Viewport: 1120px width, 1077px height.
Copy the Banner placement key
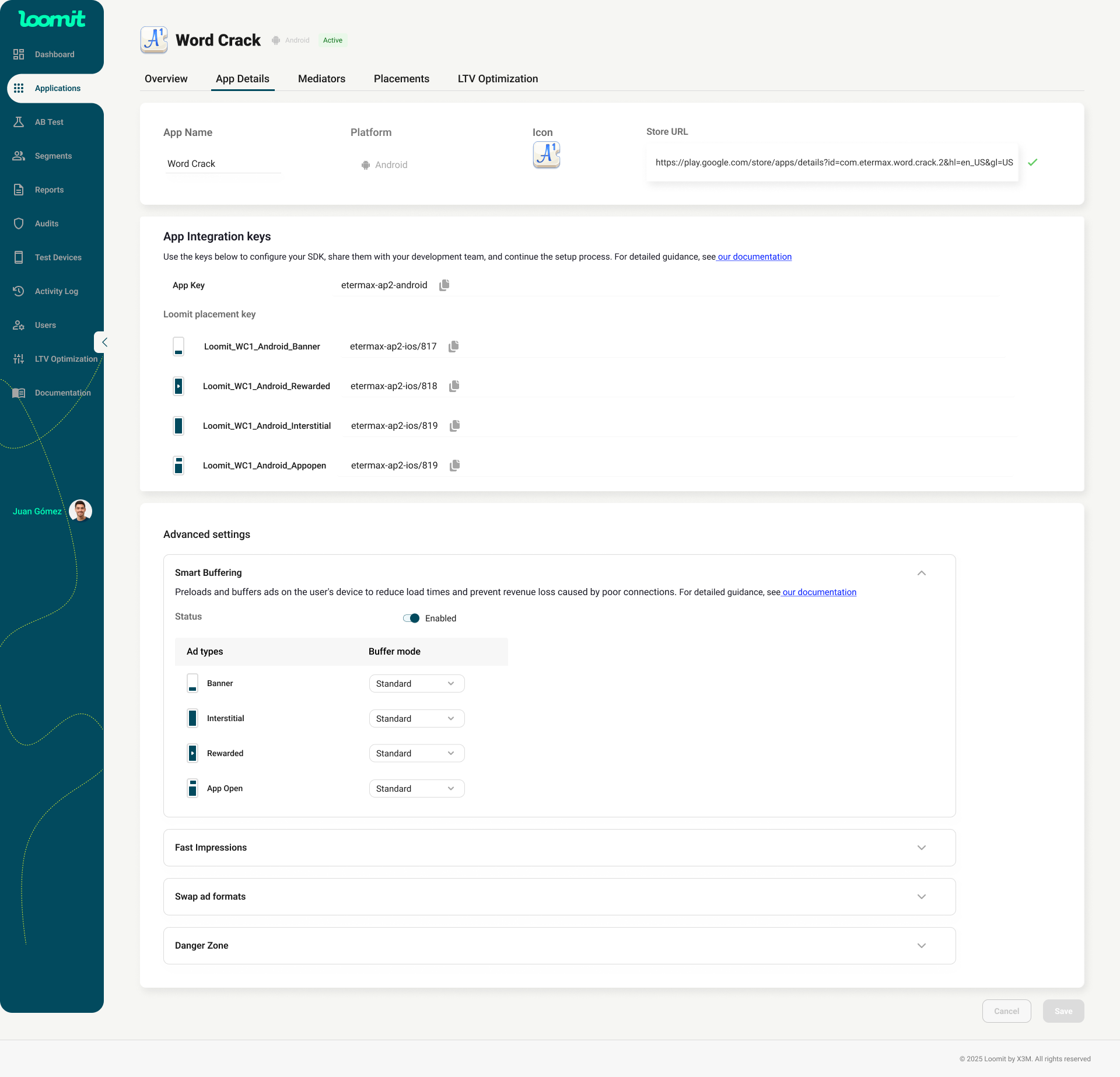click(453, 347)
